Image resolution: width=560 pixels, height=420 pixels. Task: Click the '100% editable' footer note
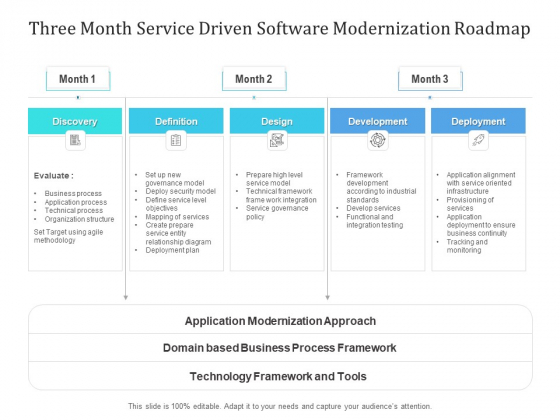280,406
